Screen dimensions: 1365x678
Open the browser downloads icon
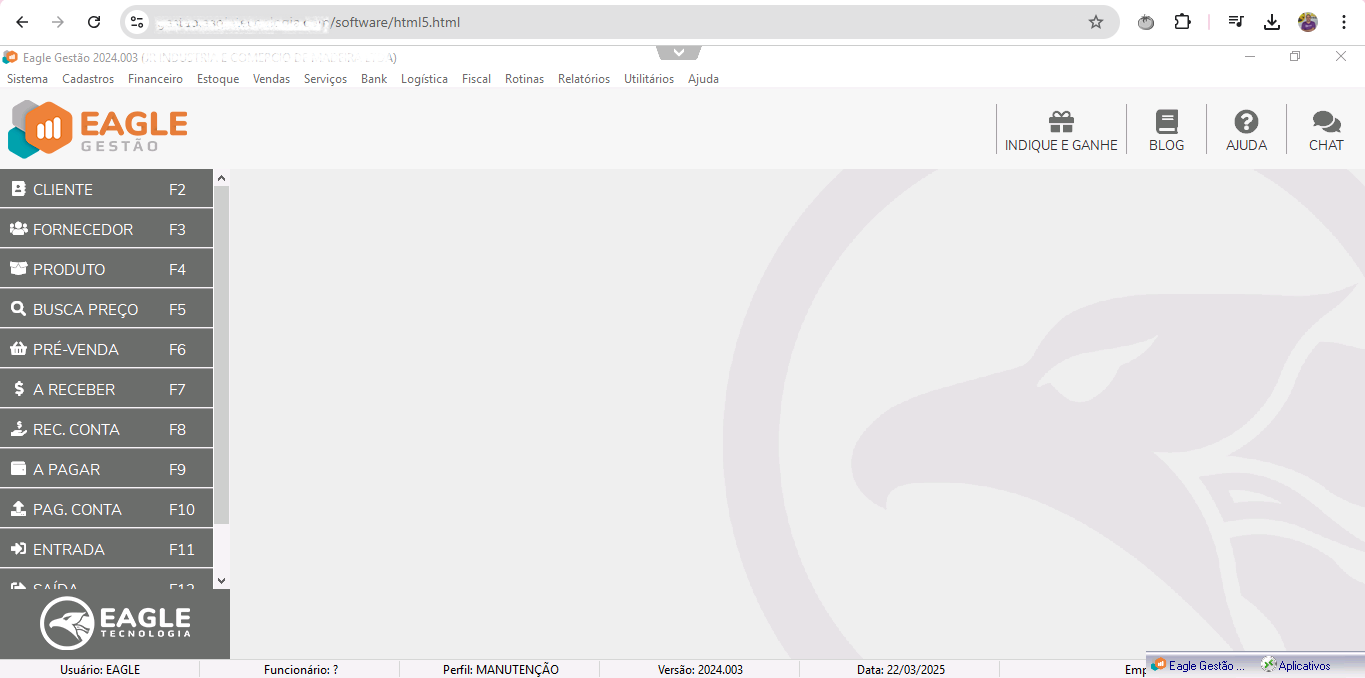pyautogui.click(x=1272, y=22)
